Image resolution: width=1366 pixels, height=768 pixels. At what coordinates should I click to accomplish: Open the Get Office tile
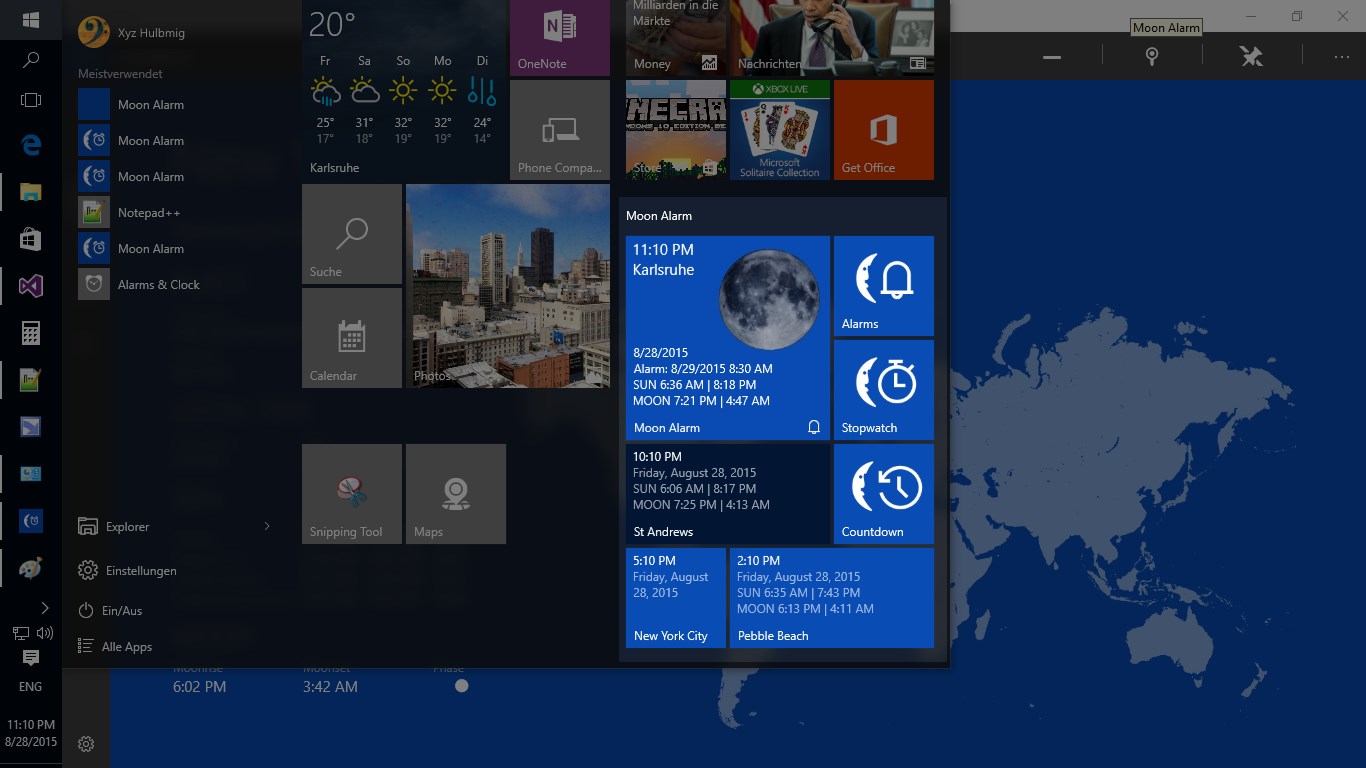coord(883,130)
